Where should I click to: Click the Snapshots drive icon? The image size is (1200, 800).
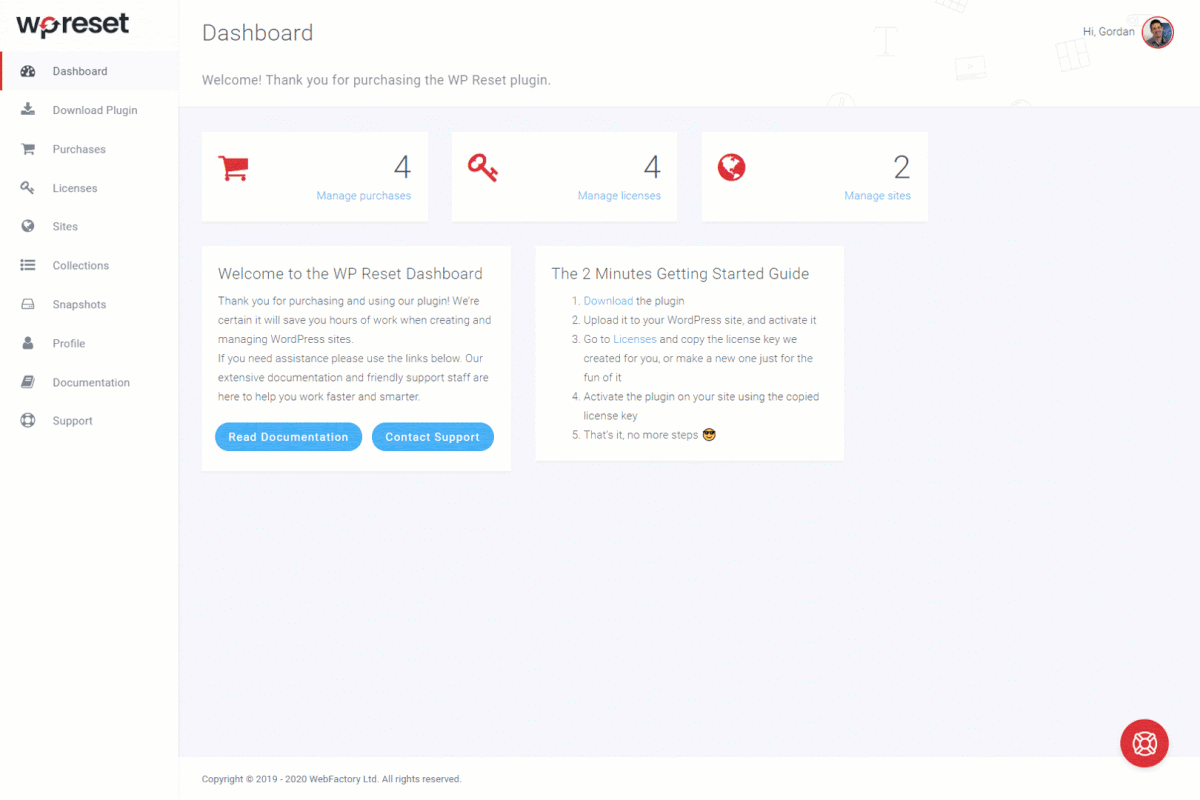coord(28,304)
